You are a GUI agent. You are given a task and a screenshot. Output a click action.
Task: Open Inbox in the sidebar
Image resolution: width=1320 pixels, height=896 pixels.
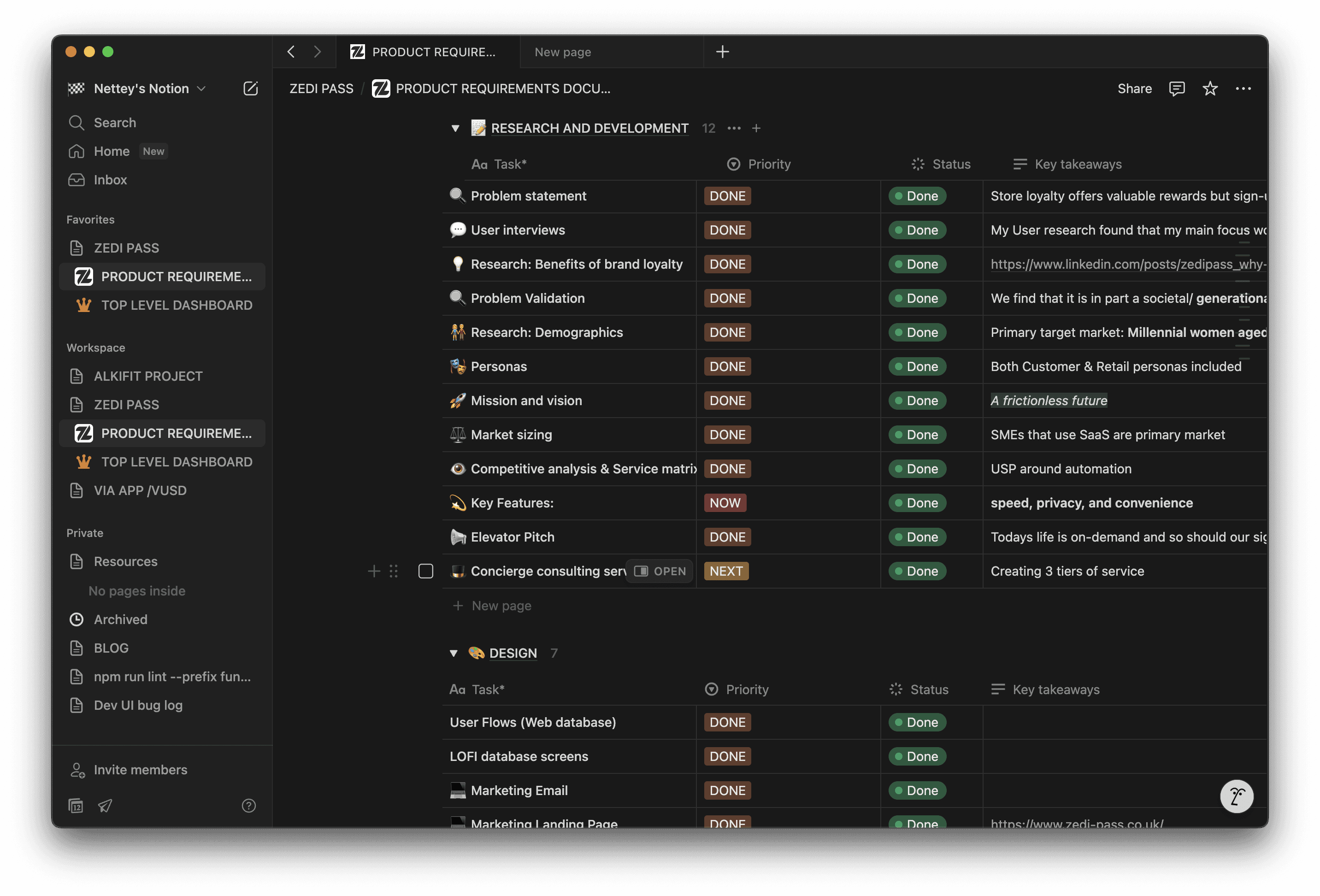click(x=162, y=180)
